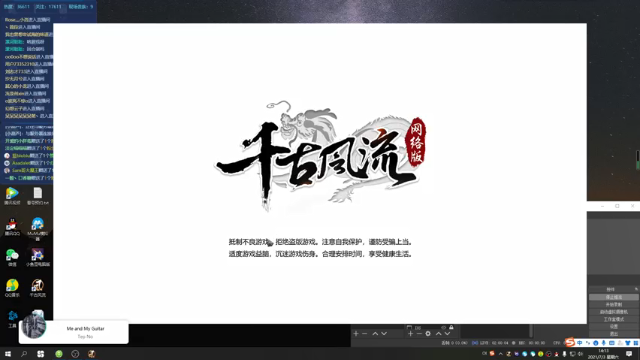Move scene up in OBS scenes list
640x360 pixels.
click(x=375, y=333)
